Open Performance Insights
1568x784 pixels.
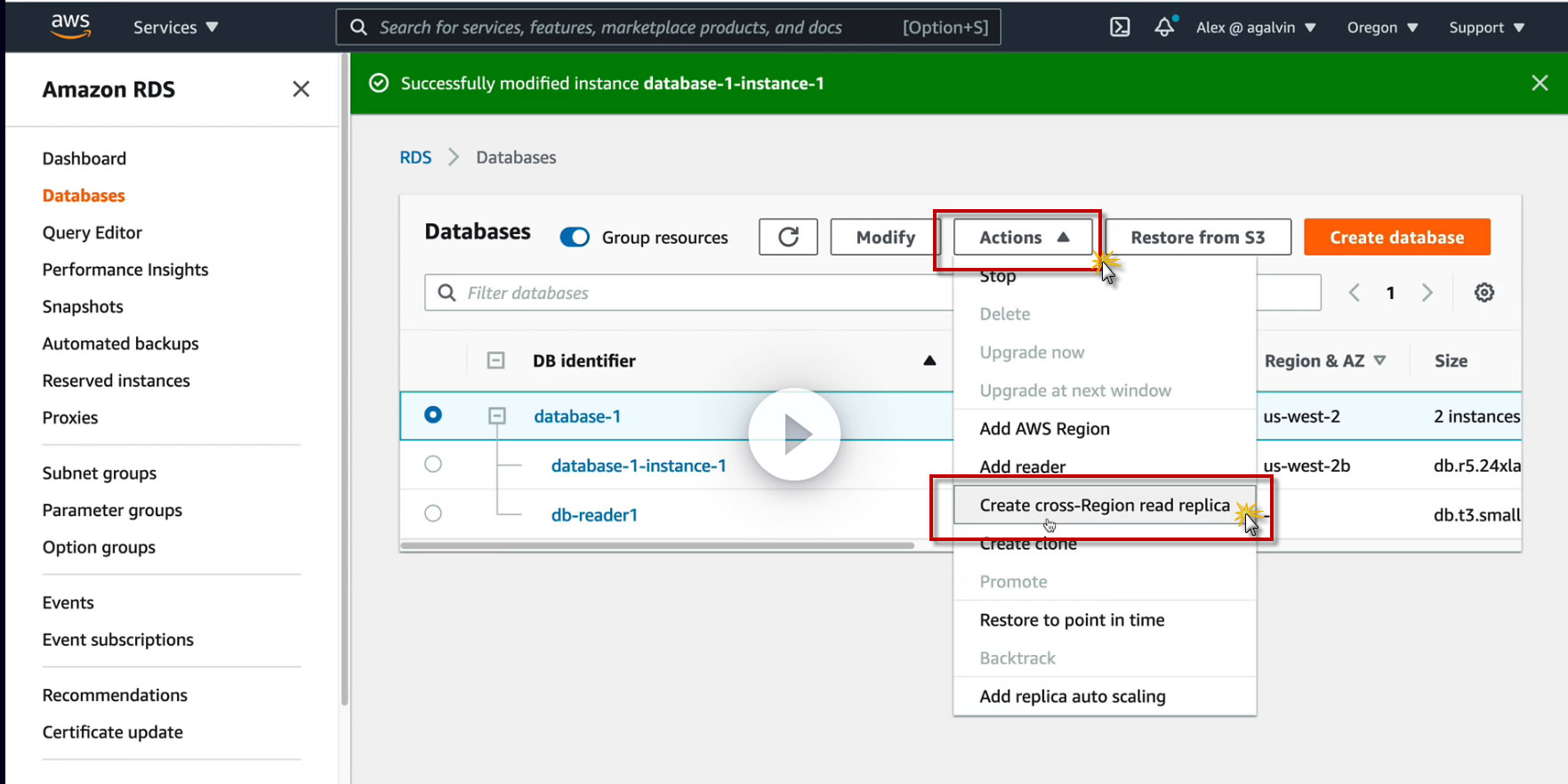click(x=125, y=270)
